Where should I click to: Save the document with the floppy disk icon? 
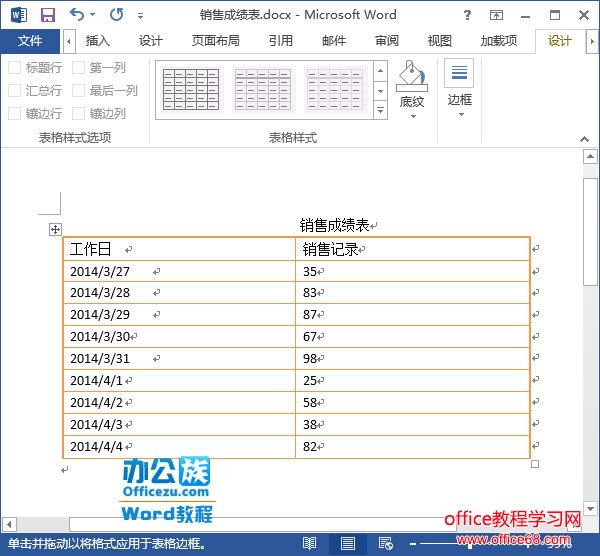pos(48,15)
